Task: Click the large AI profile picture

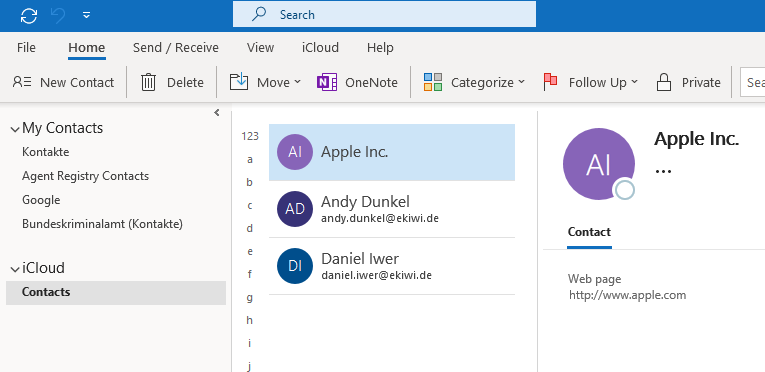Action: [x=599, y=164]
